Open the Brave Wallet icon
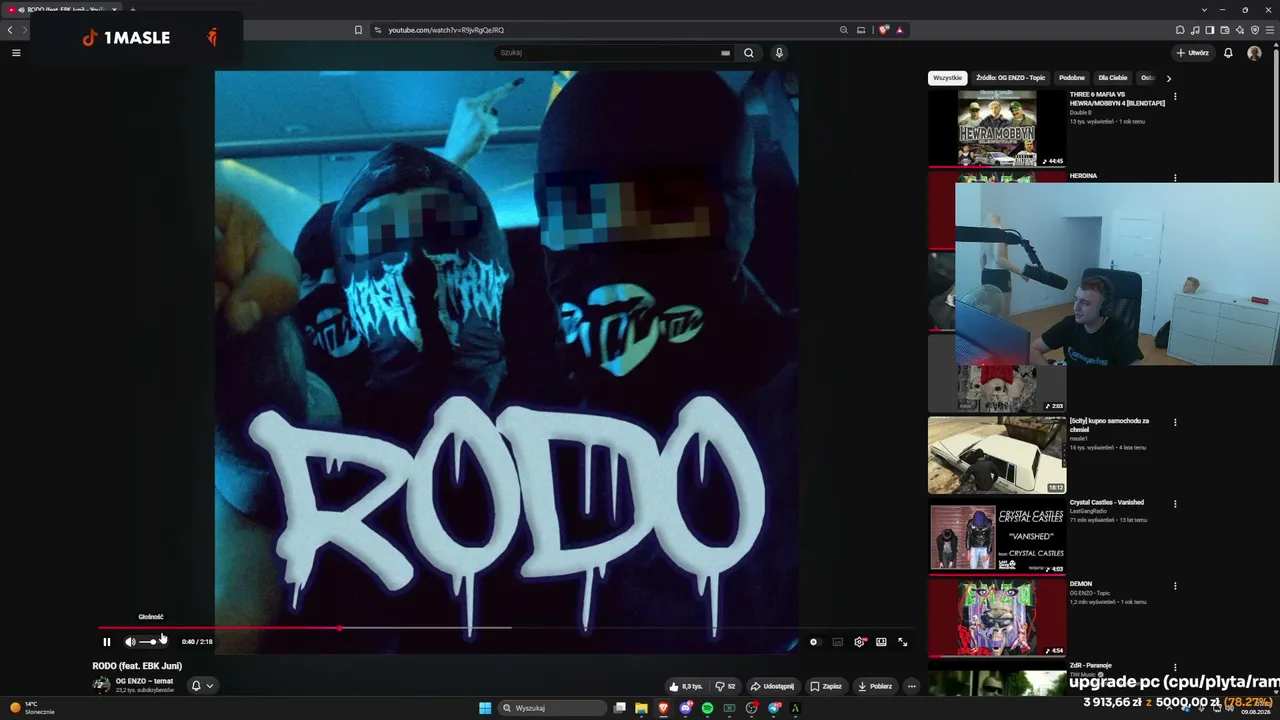Screen dimensions: 1280x720 pyautogui.click(x=1225, y=30)
